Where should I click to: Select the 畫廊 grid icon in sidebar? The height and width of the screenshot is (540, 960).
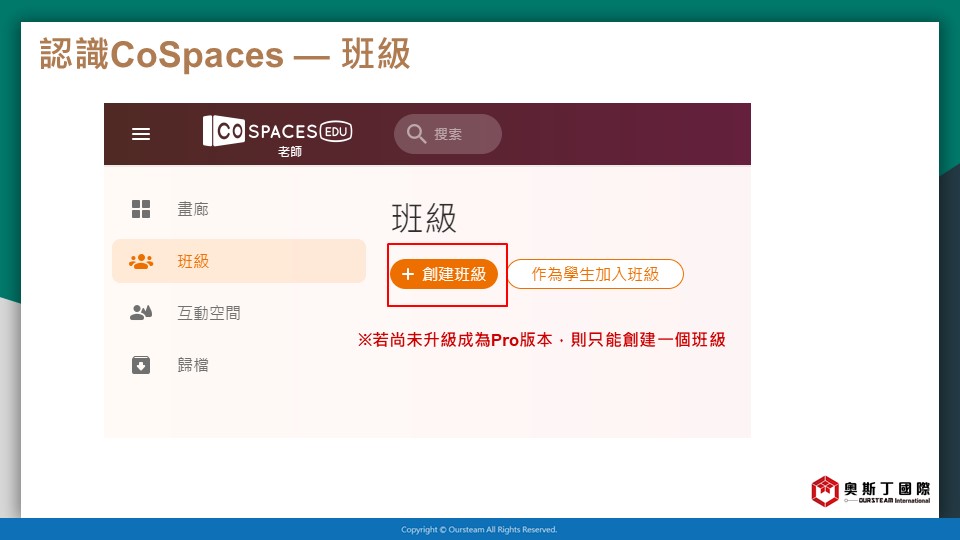click(x=141, y=209)
